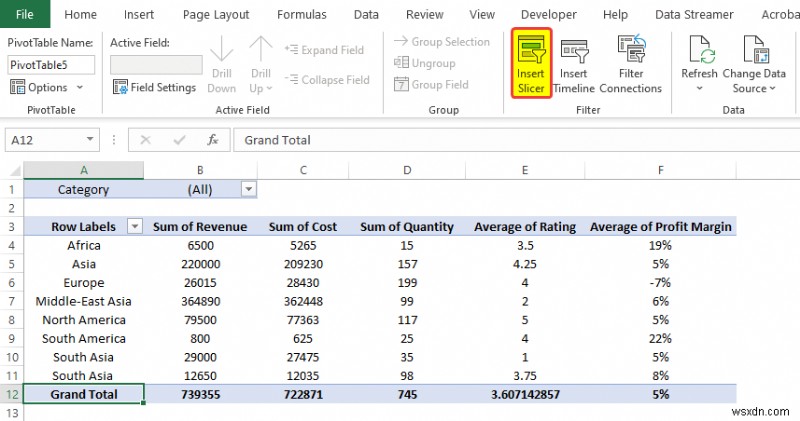Screen dimensions: 800x421
Task: Expand the Options dropdown arrow
Action: point(80,87)
